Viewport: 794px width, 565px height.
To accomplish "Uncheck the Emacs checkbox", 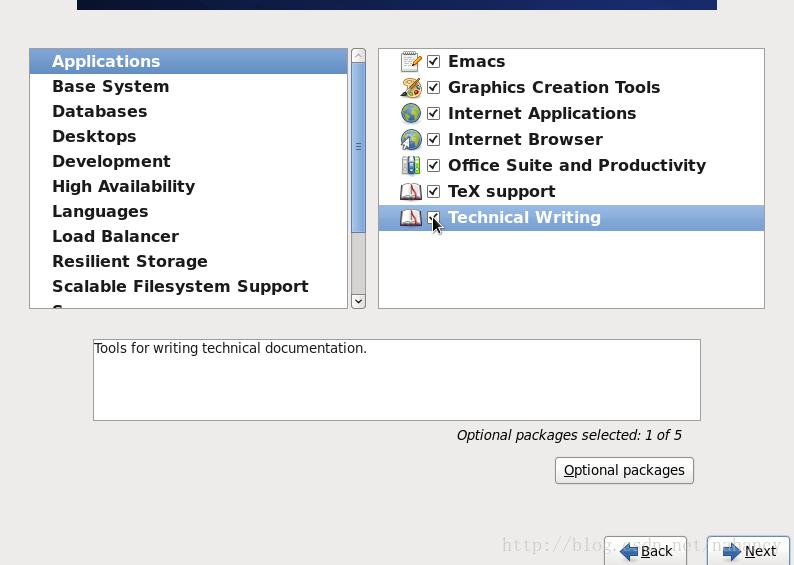I will (x=434, y=62).
